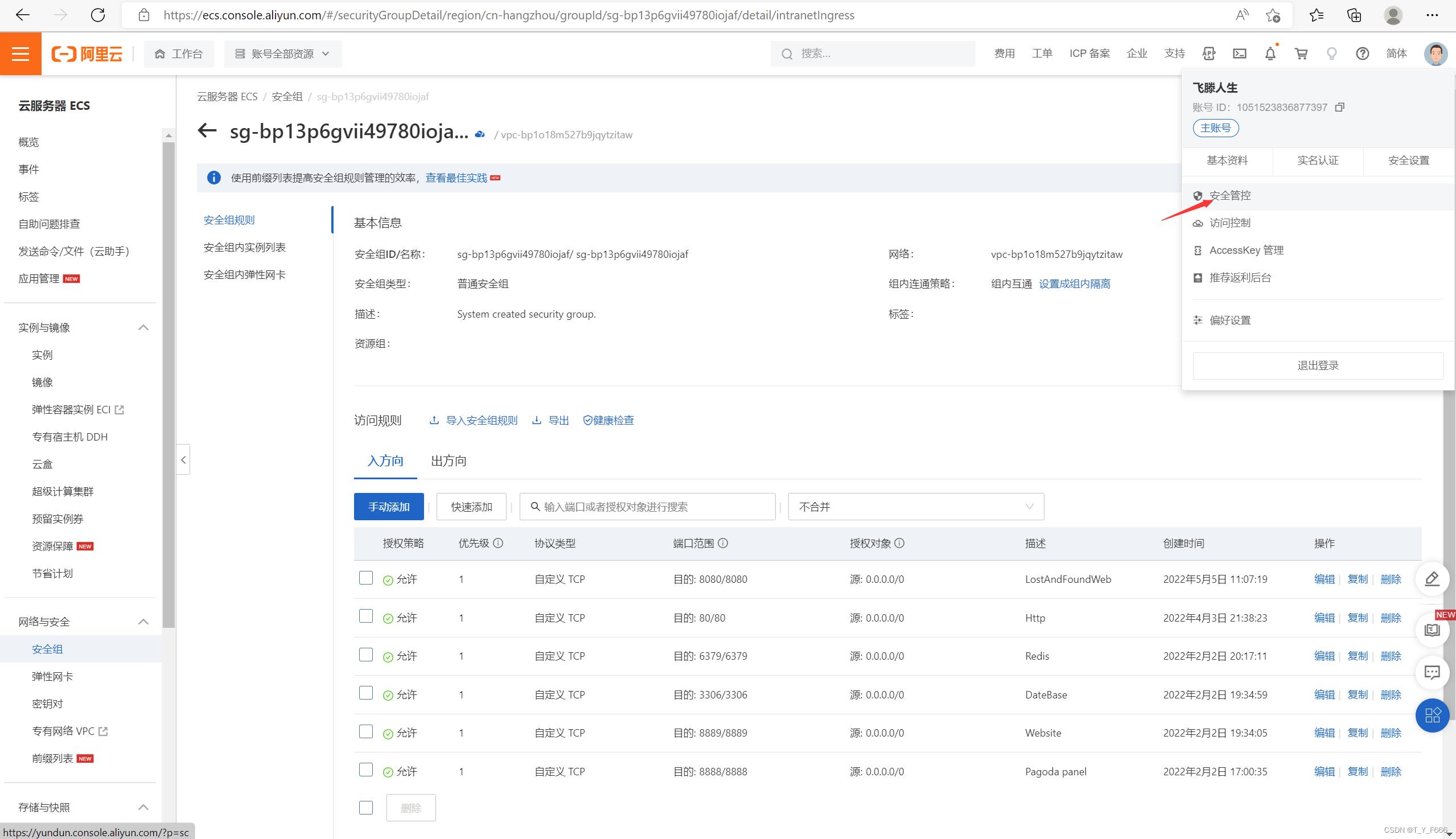
Task: Open browser collections icon
Action: pos(1354,15)
